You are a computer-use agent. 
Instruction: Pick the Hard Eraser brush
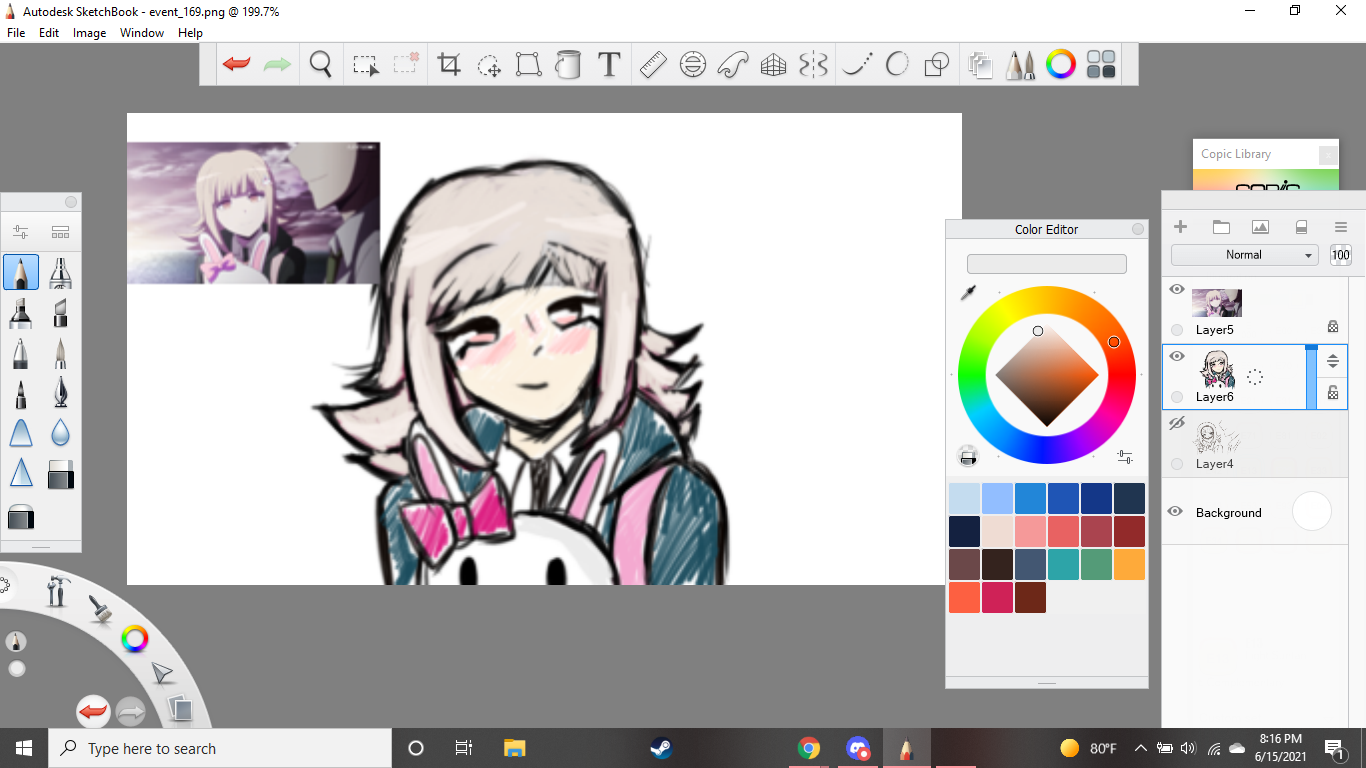pos(61,474)
